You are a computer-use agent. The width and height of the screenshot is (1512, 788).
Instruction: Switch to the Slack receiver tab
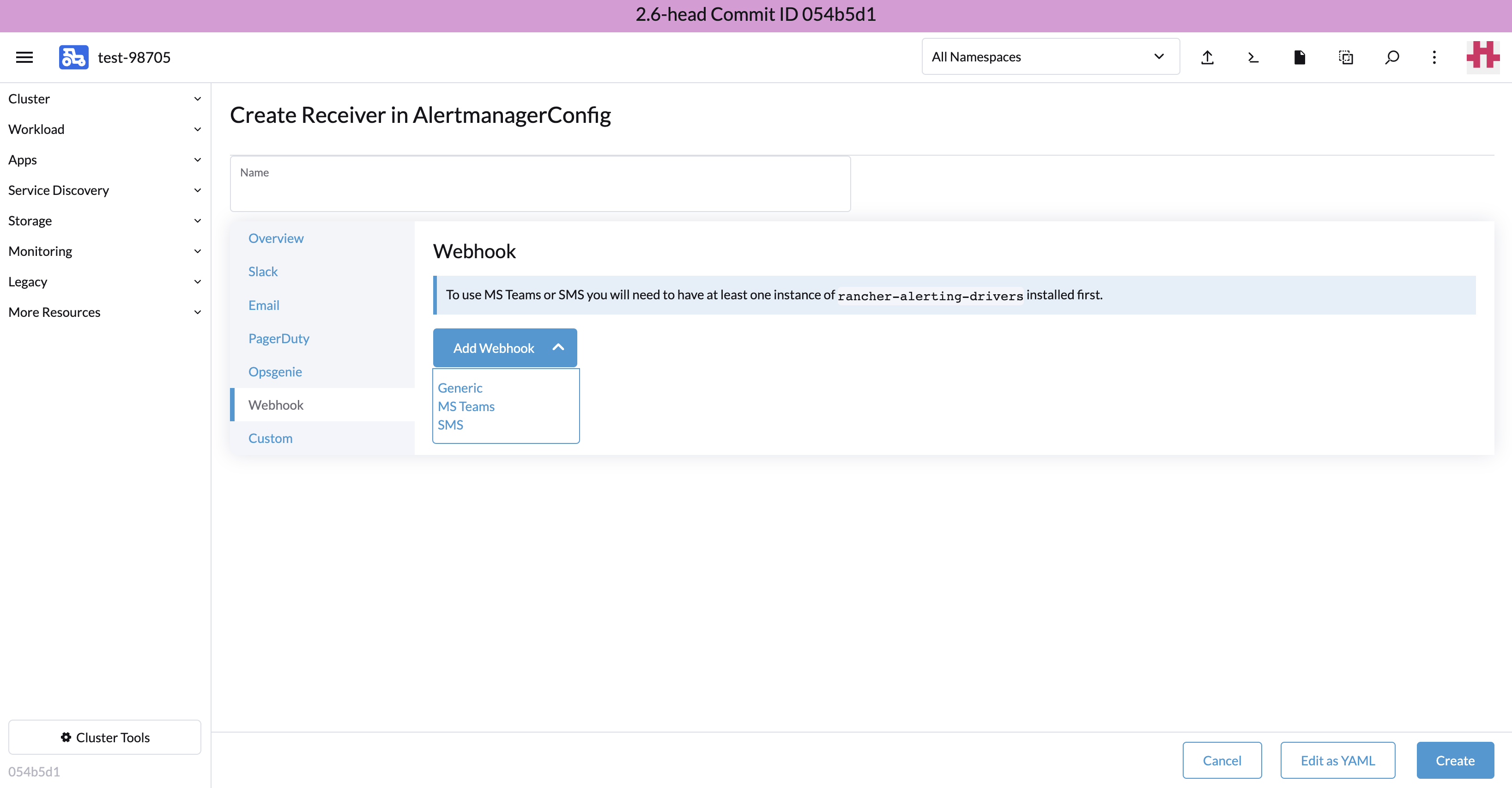pyautogui.click(x=263, y=271)
